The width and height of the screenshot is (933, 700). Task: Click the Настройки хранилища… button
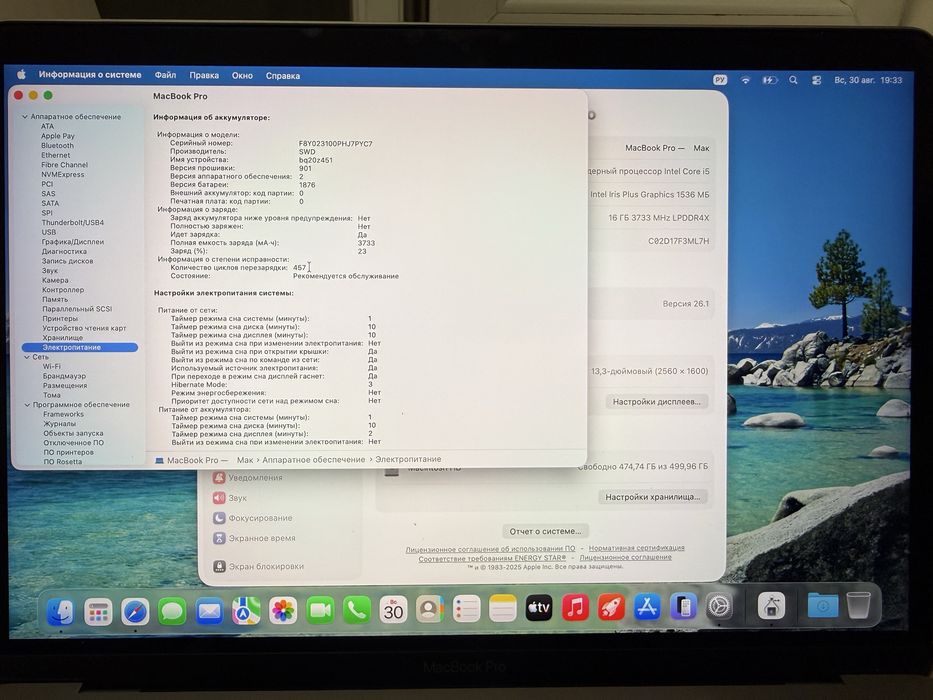(x=652, y=497)
